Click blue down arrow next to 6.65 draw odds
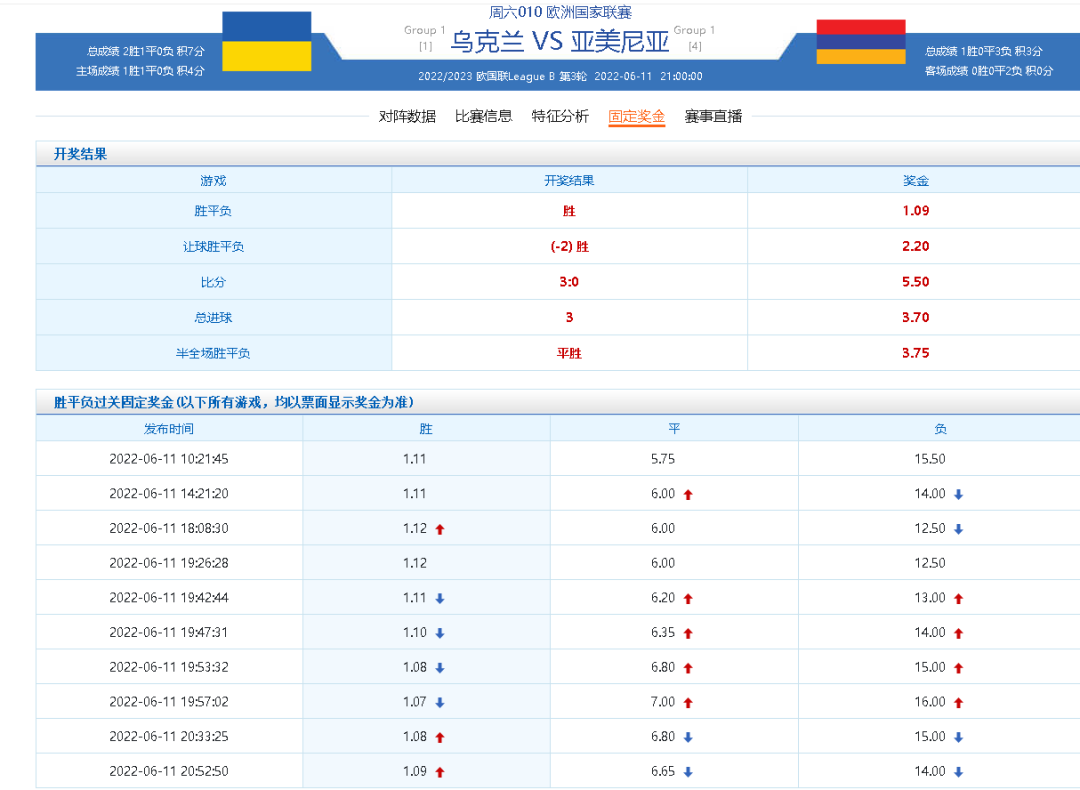 [688, 772]
